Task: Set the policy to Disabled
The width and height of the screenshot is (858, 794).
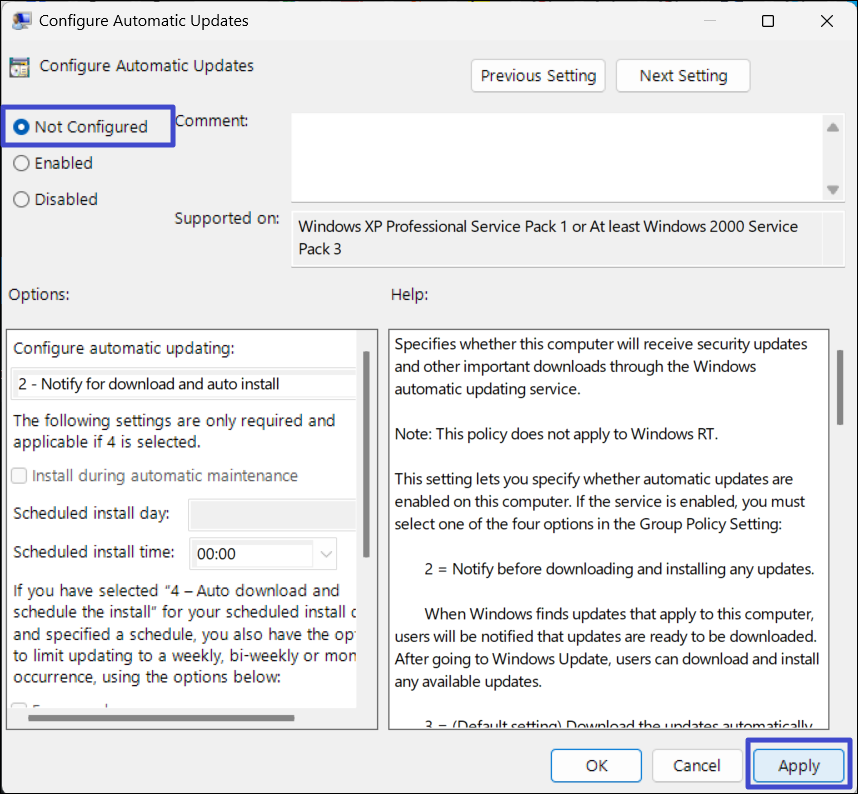Action: pyautogui.click(x=22, y=199)
